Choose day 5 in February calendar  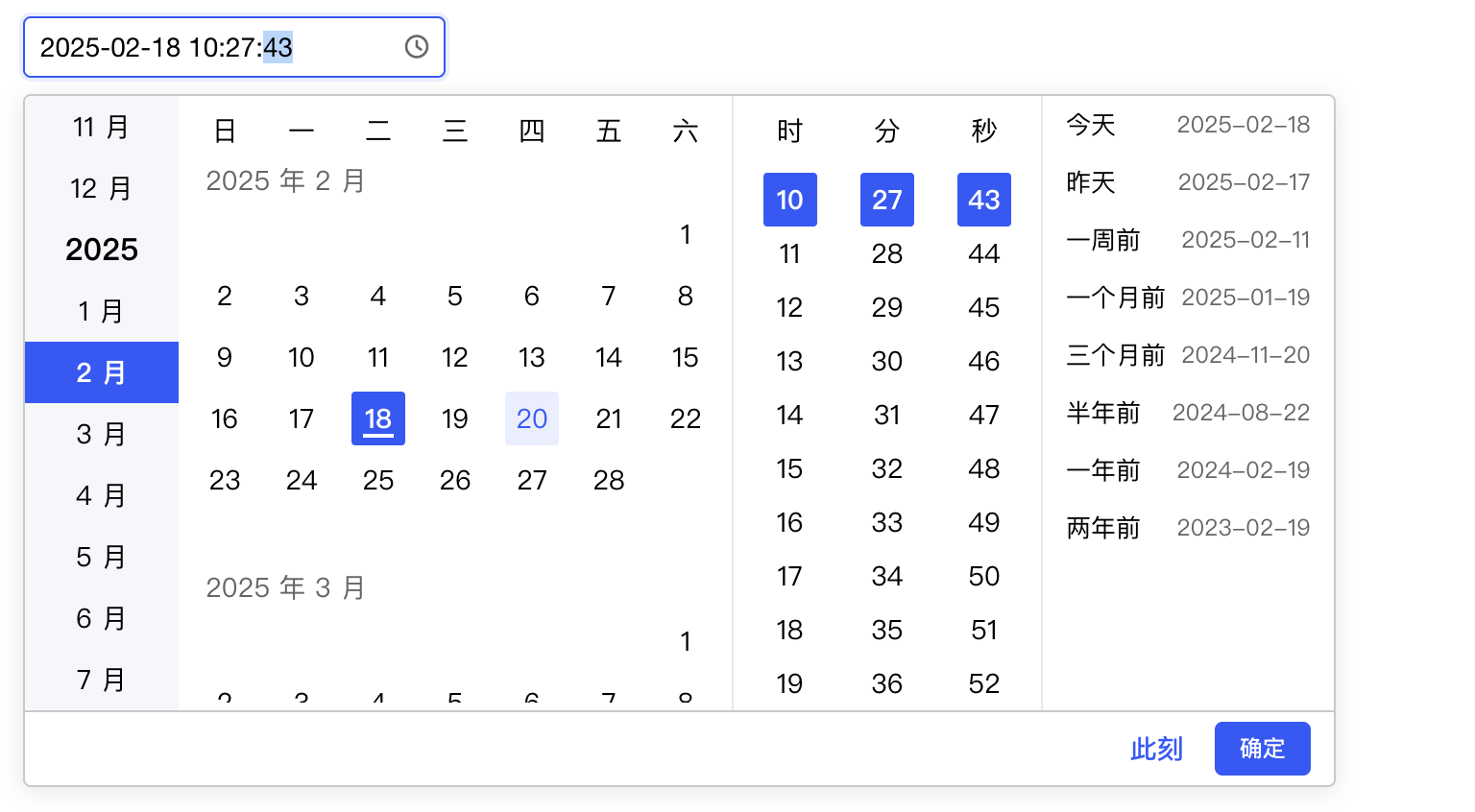point(455,296)
